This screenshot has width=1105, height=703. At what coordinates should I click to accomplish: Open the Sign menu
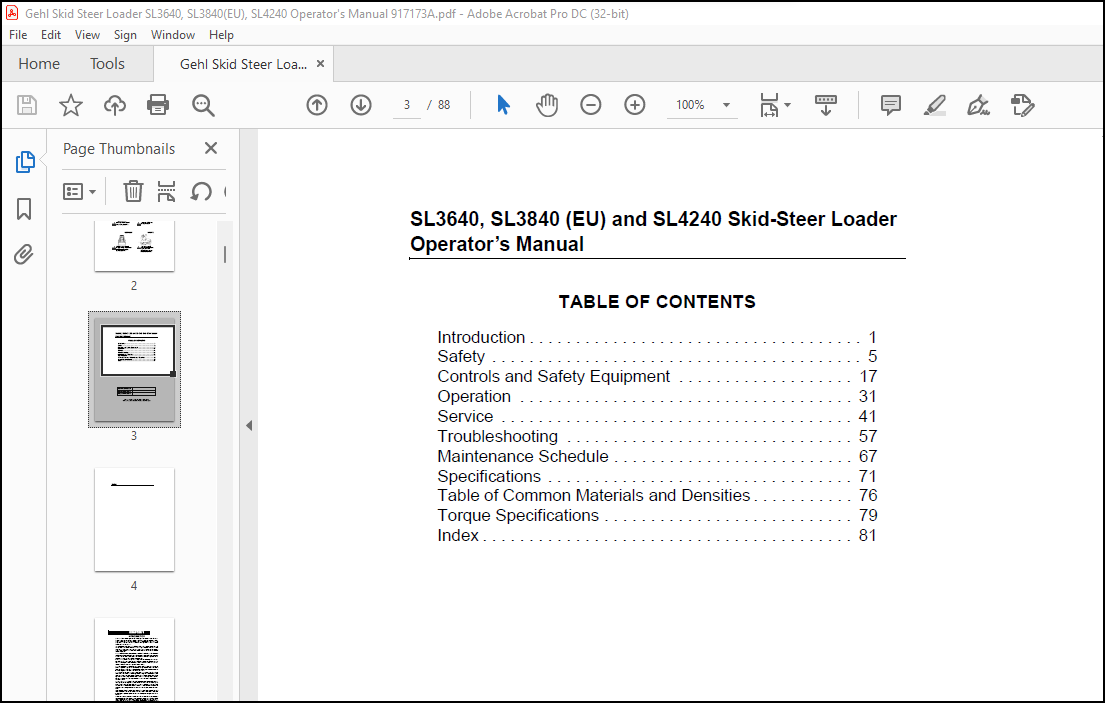pos(125,35)
